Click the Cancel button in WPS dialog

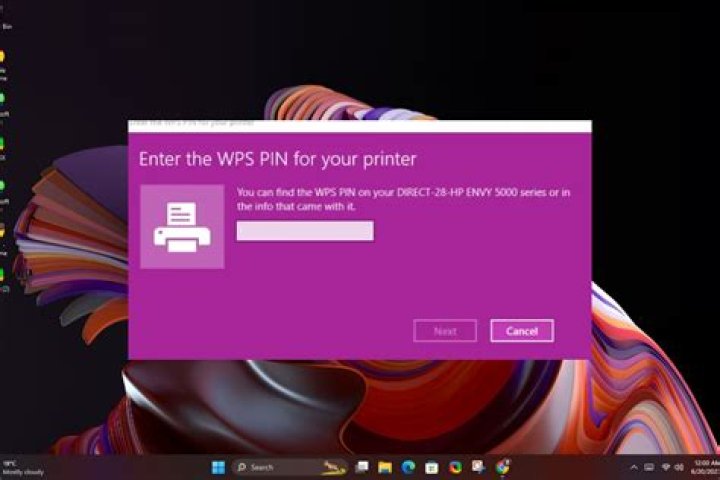522,331
